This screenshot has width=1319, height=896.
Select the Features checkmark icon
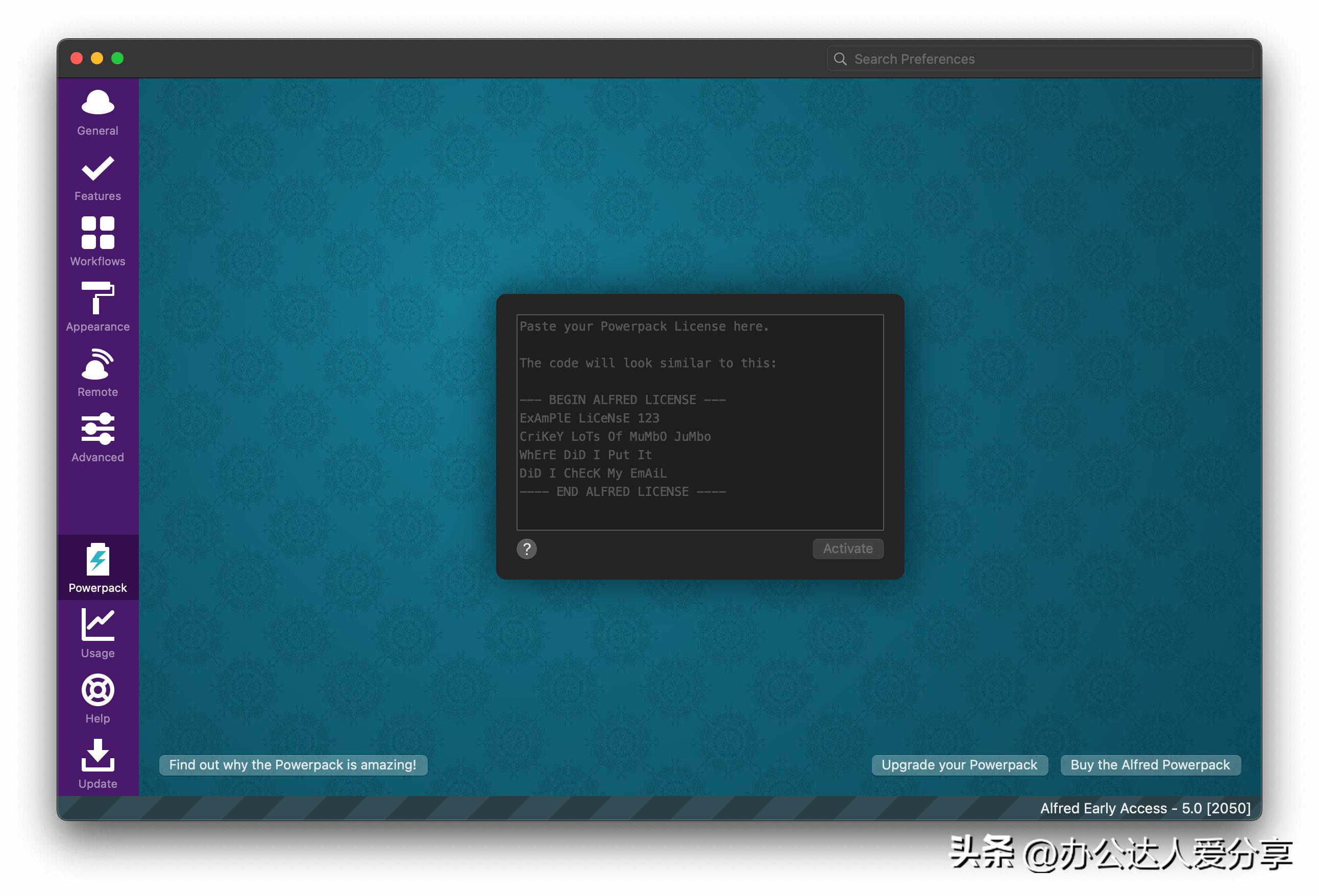tap(97, 168)
